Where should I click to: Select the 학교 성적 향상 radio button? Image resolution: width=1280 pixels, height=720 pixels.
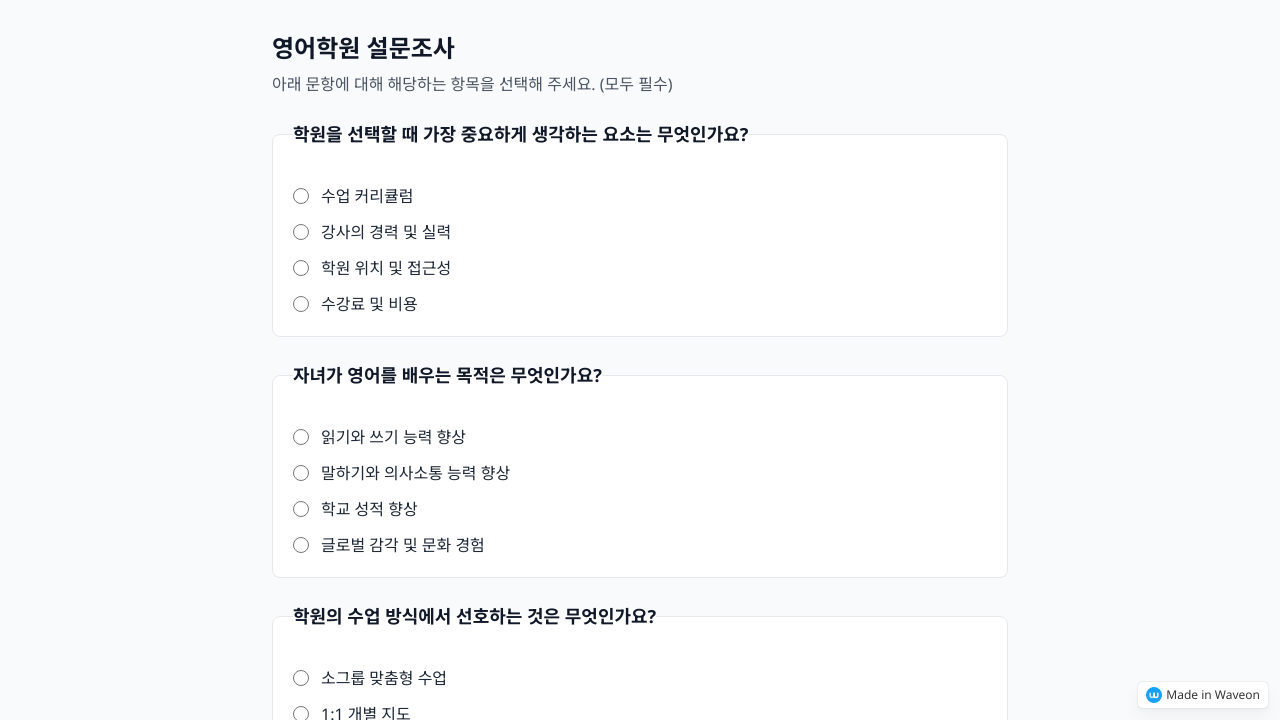[301, 509]
